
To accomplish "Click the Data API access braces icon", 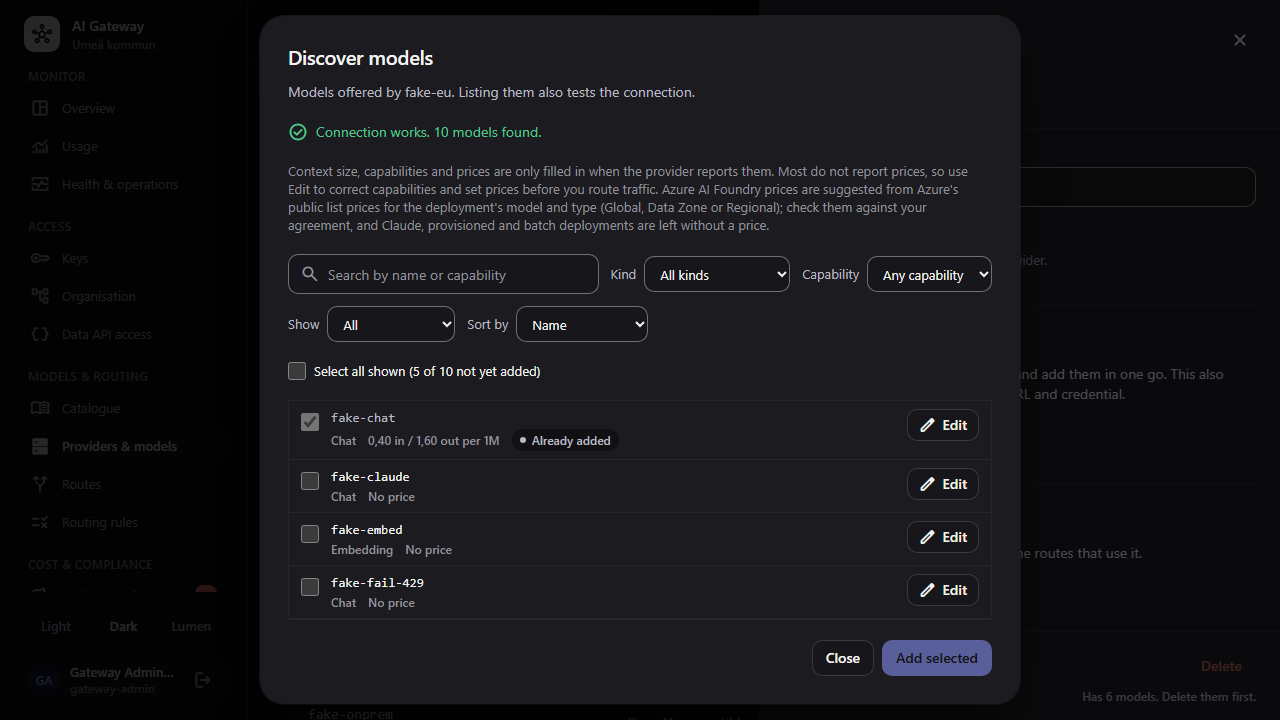I will 40,334.
